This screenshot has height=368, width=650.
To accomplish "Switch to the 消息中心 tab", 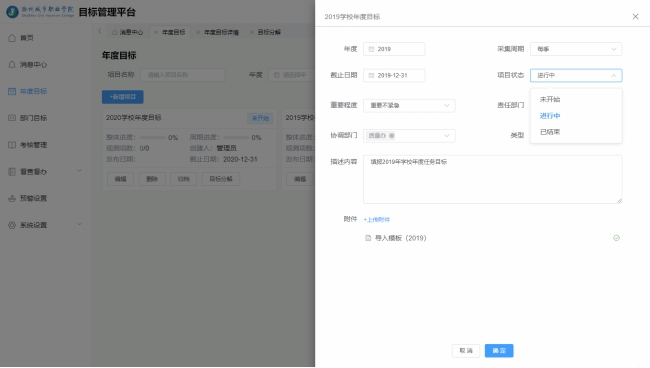I will click(128, 32).
